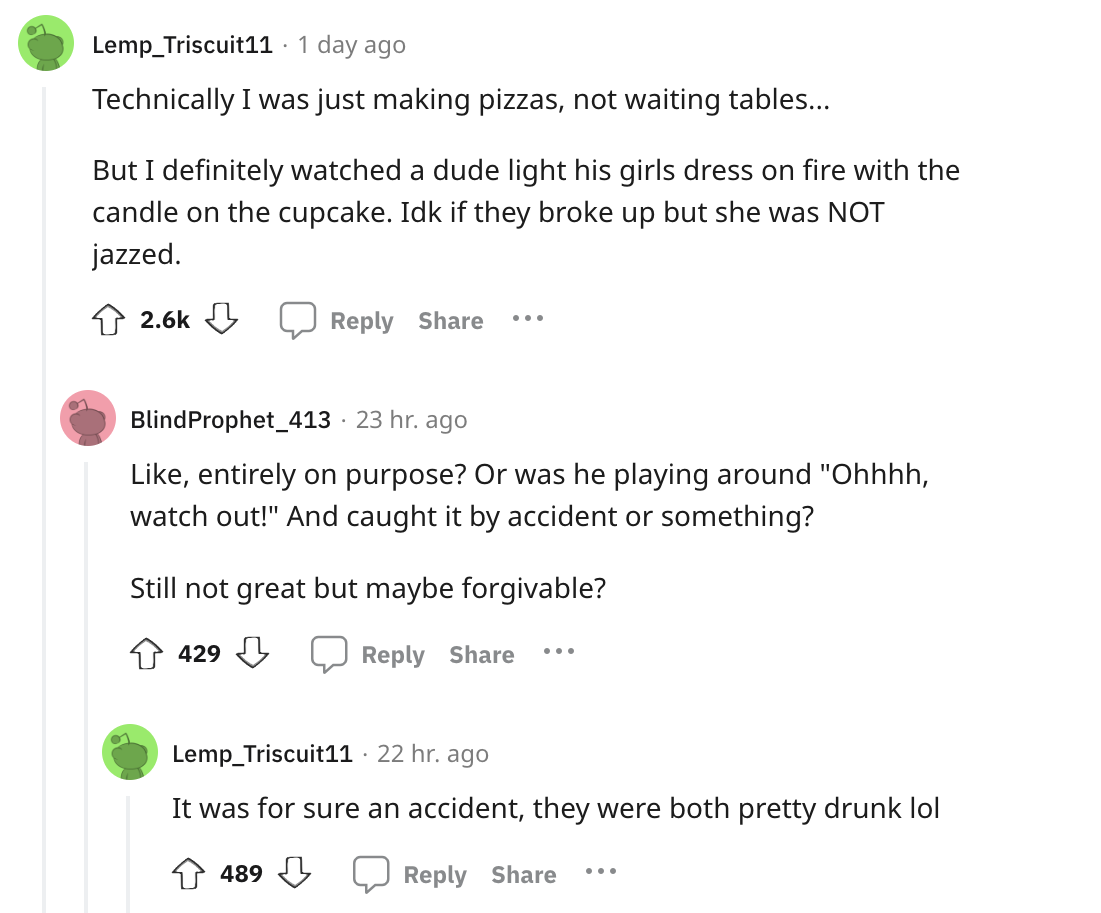Click the pink BlindProphet_413 avatar

point(88,418)
